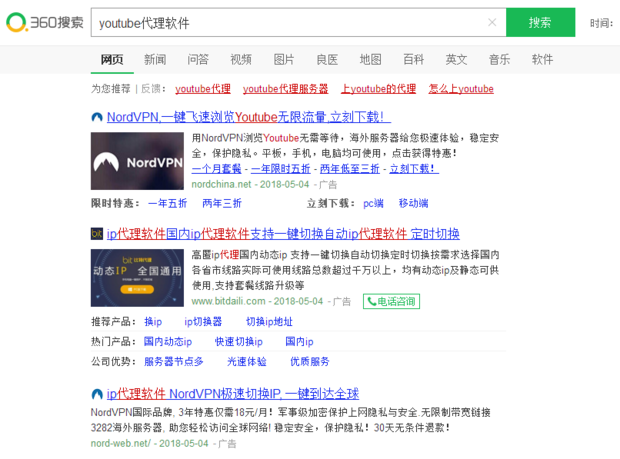
Task: Click the NordVPN favicon beside the first result
Action: coord(96,117)
